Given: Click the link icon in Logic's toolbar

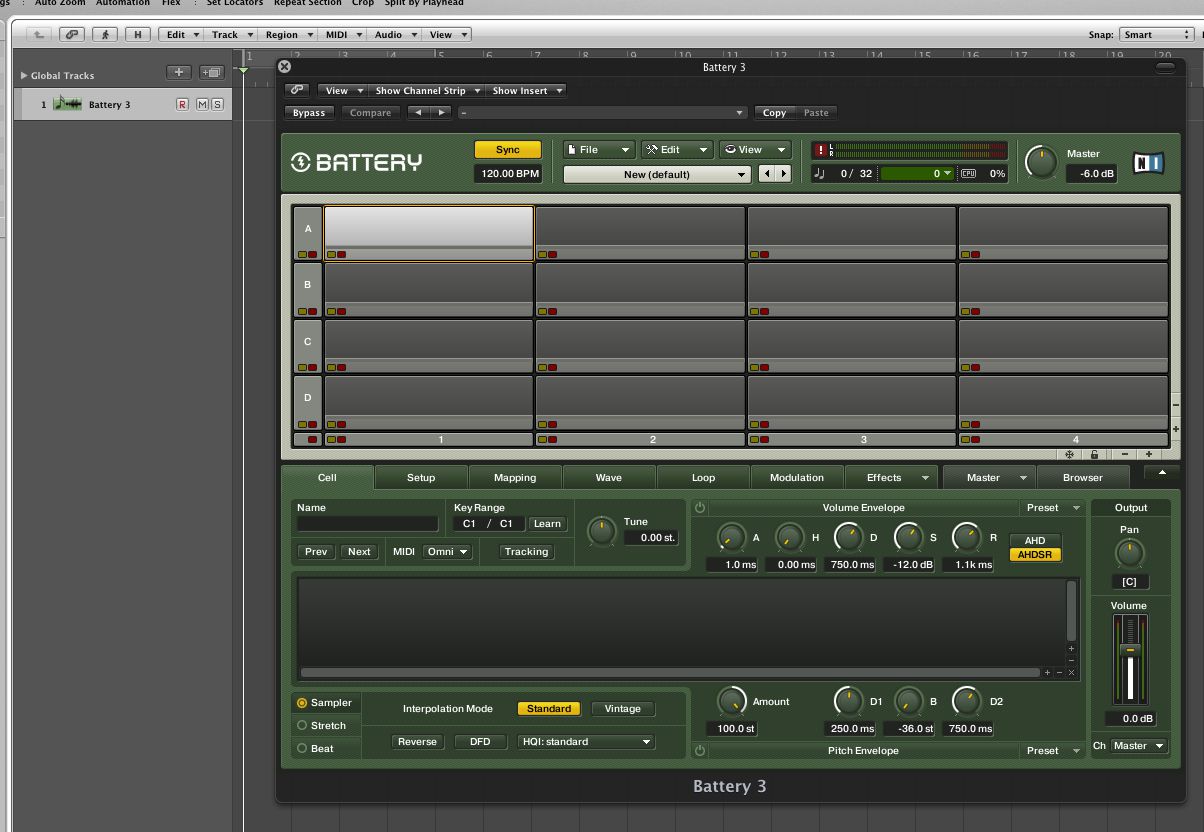Looking at the screenshot, I should point(71,34).
